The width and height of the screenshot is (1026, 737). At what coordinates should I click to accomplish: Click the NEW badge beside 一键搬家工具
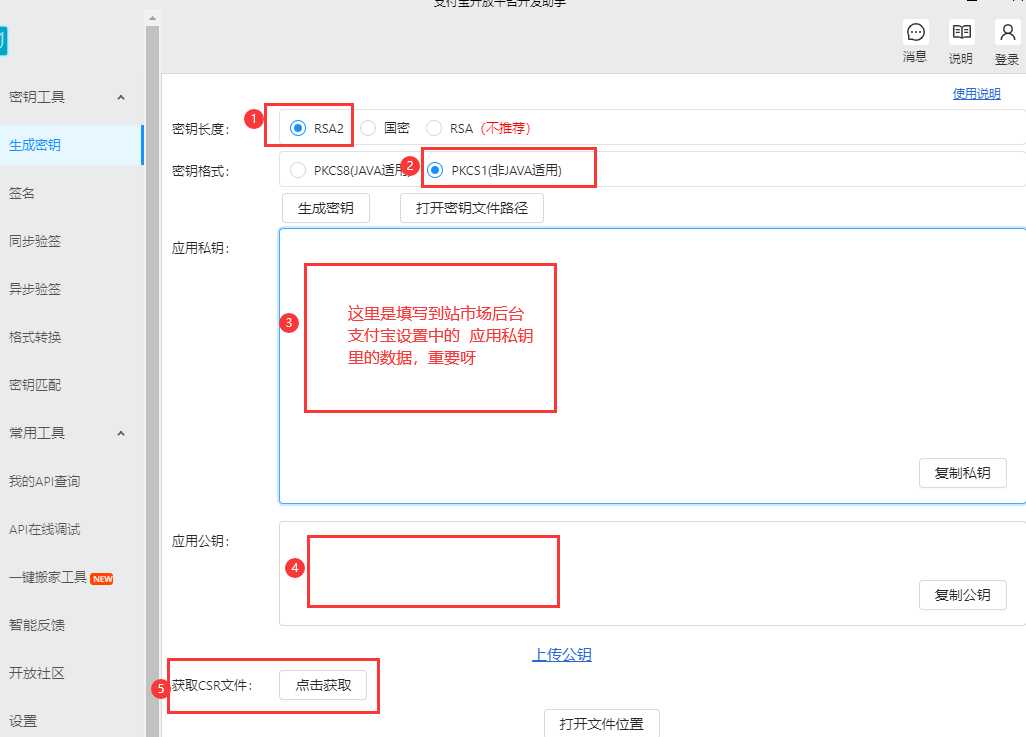(x=102, y=579)
